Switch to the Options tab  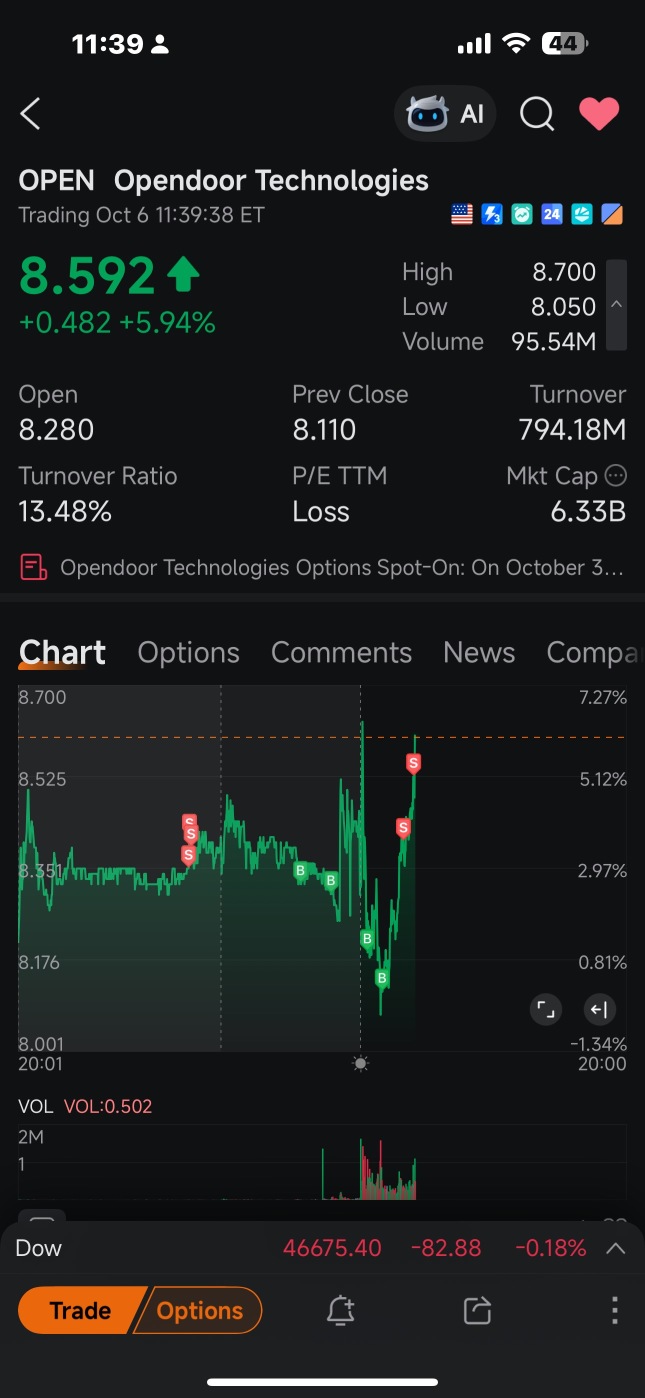pos(188,653)
